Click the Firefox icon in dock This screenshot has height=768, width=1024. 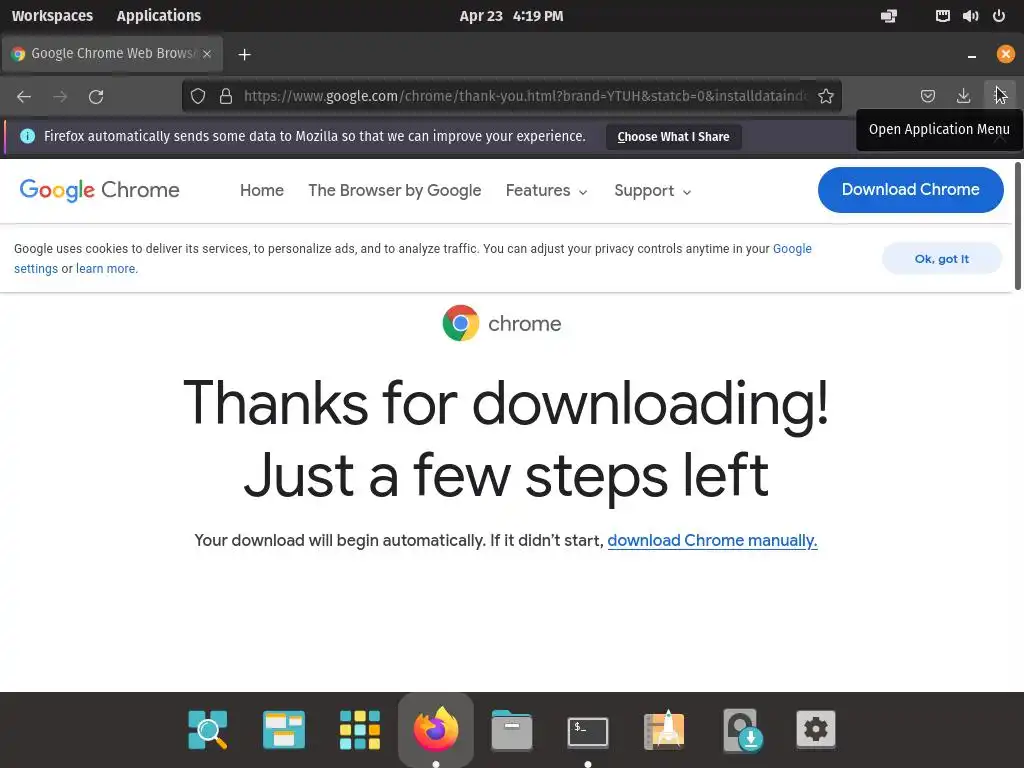[436, 729]
